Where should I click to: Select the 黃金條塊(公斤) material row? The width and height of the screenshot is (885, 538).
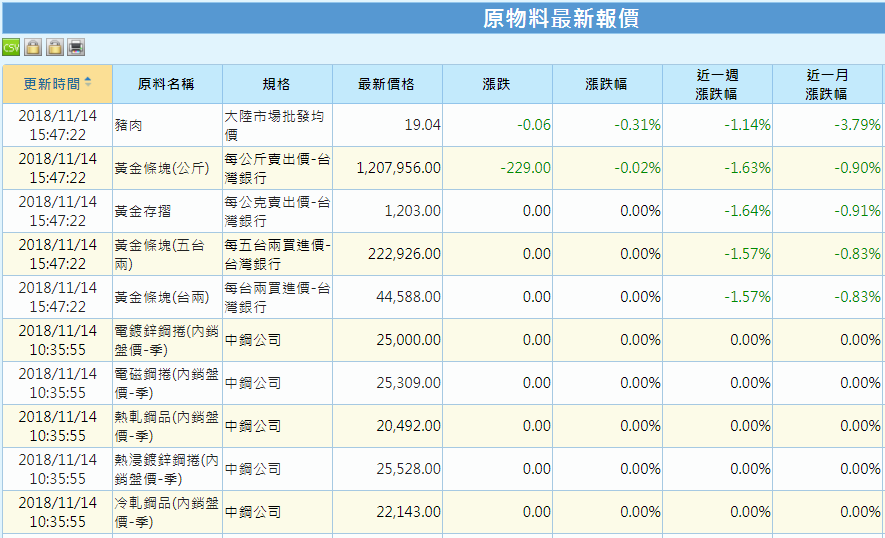[x=162, y=168]
